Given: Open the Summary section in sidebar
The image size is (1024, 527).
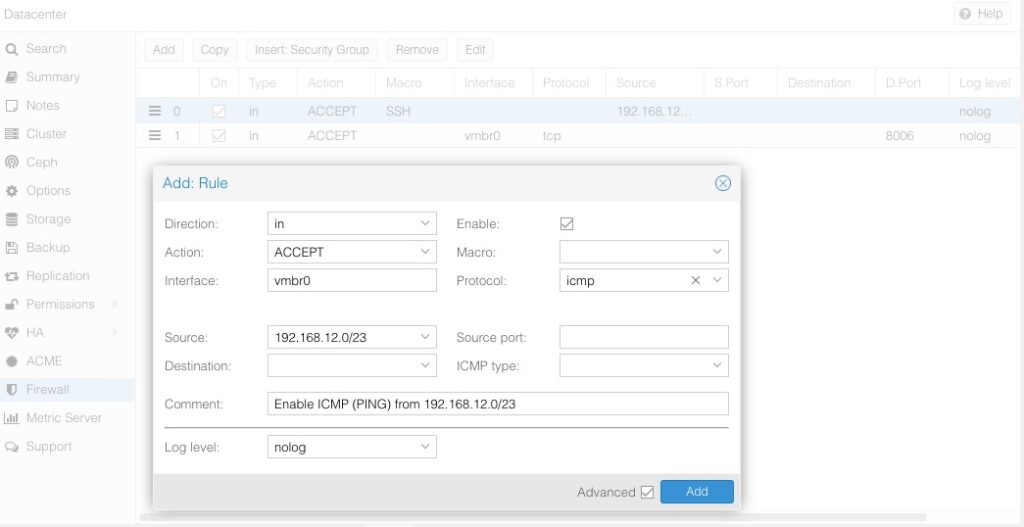Looking at the screenshot, I should (67, 77).
